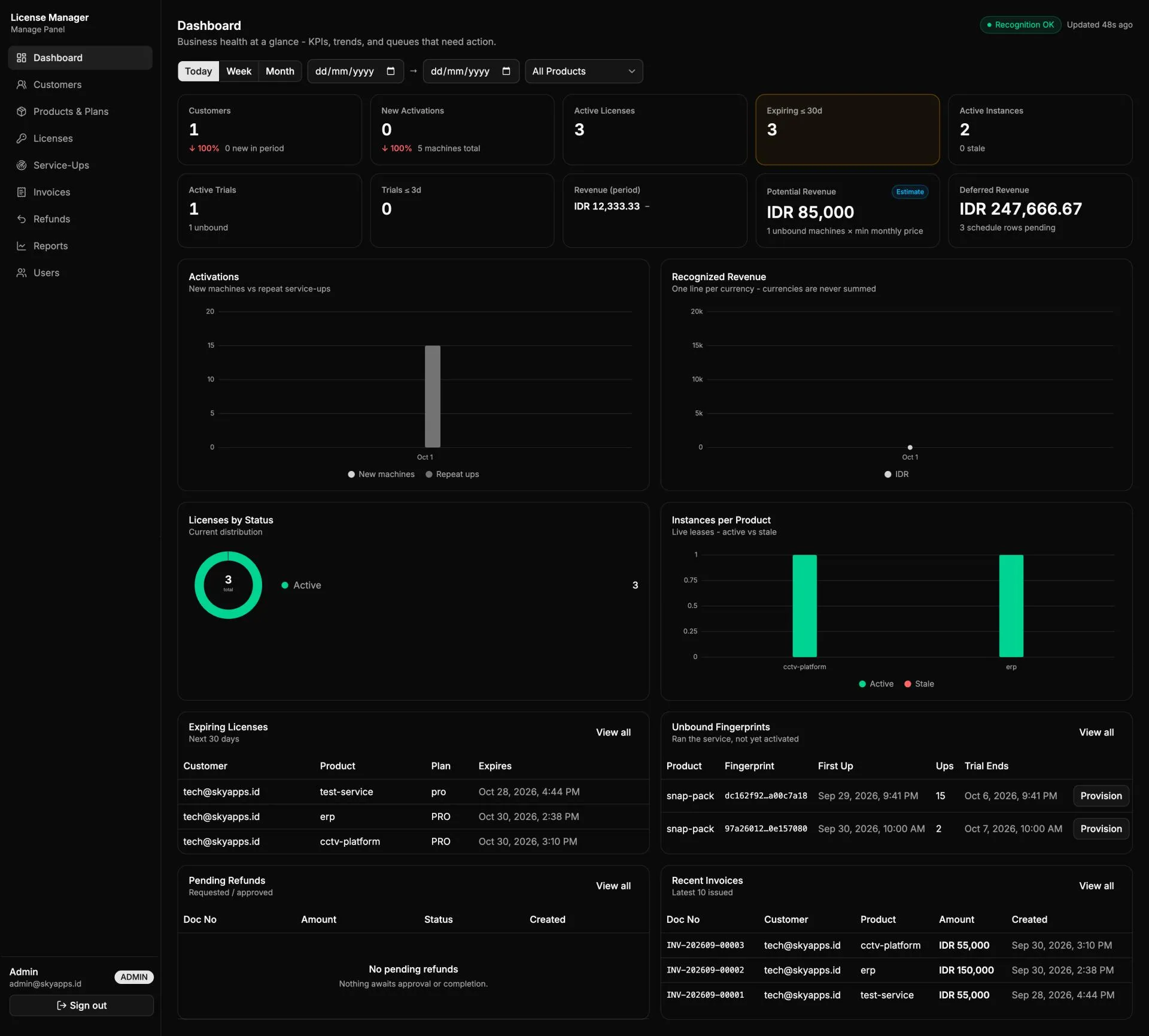Toggle the Repeat ups legend entry
1149x1036 pixels.
(x=452, y=475)
